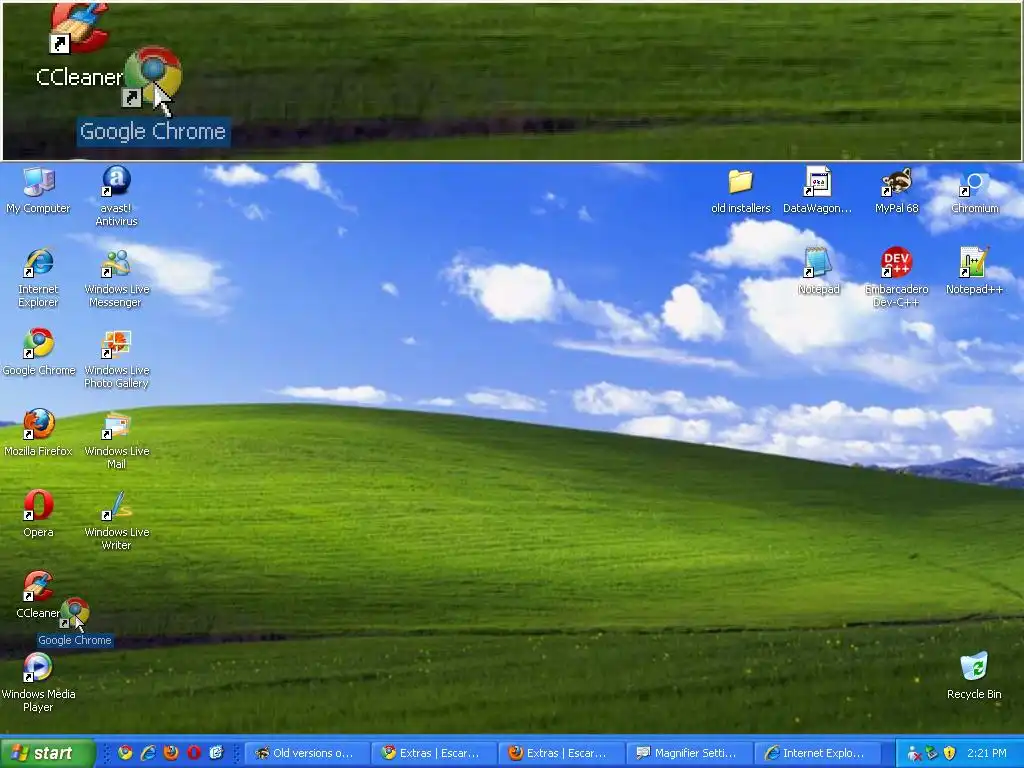Select the DataWagon shortcut icon
This screenshot has width=1024, height=768.
(x=818, y=190)
